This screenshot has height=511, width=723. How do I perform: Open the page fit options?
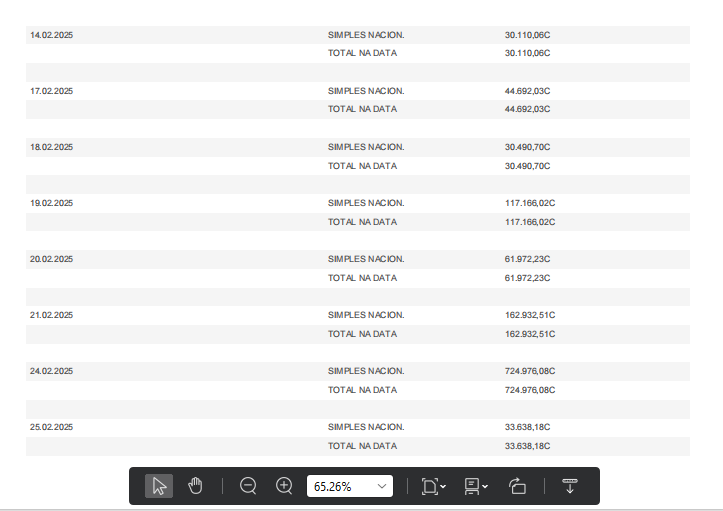click(433, 486)
